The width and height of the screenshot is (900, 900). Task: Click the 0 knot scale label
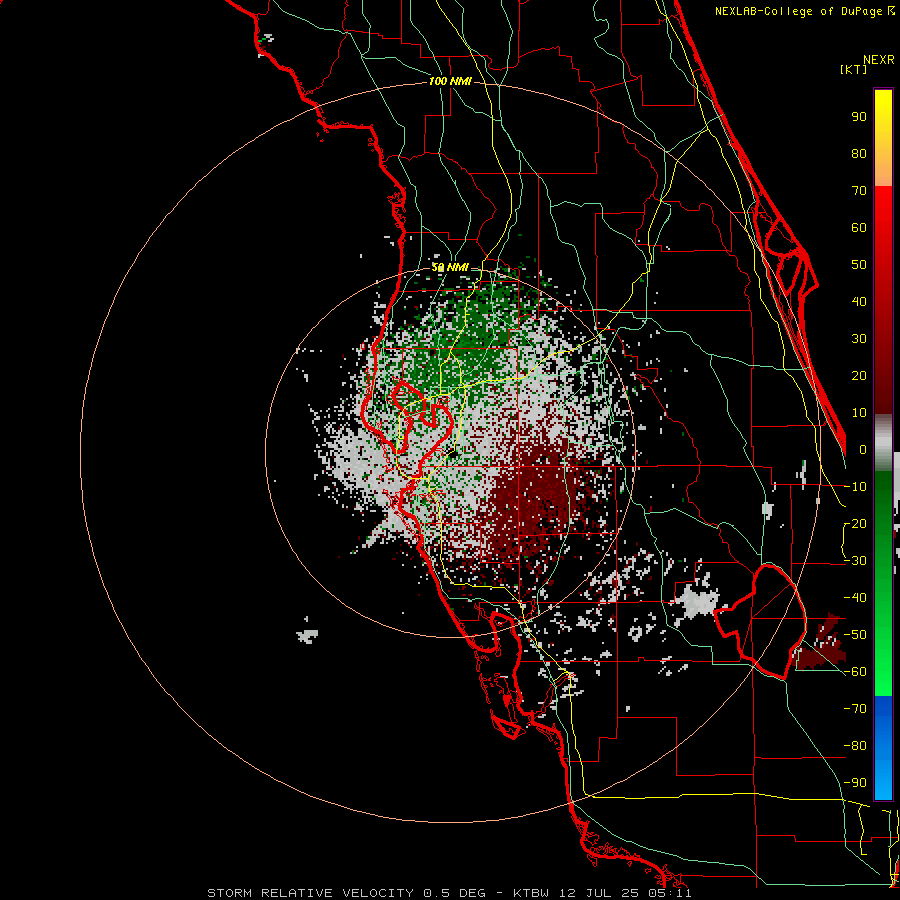tap(863, 450)
